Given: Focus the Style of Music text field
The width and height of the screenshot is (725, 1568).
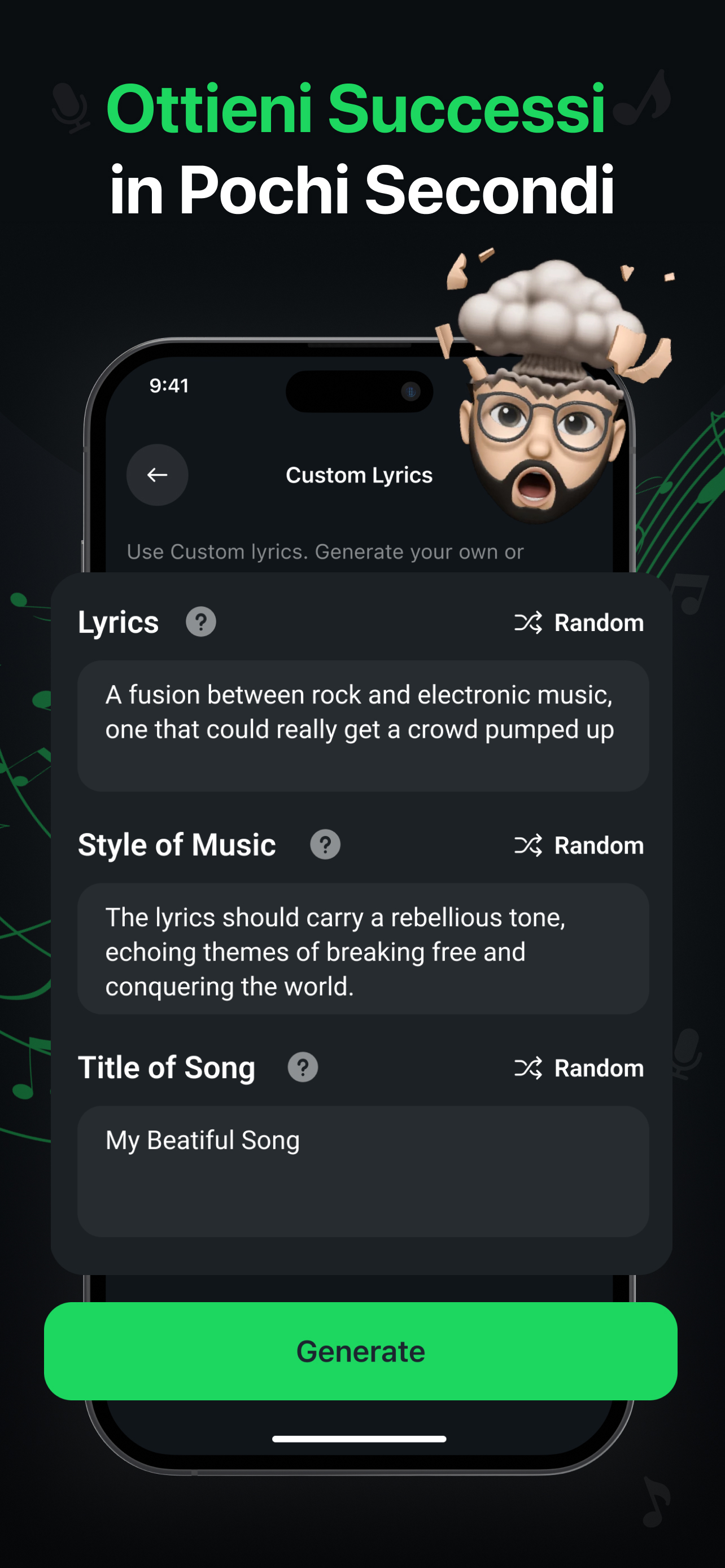Looking at the screenshot, I should (363, 948).
